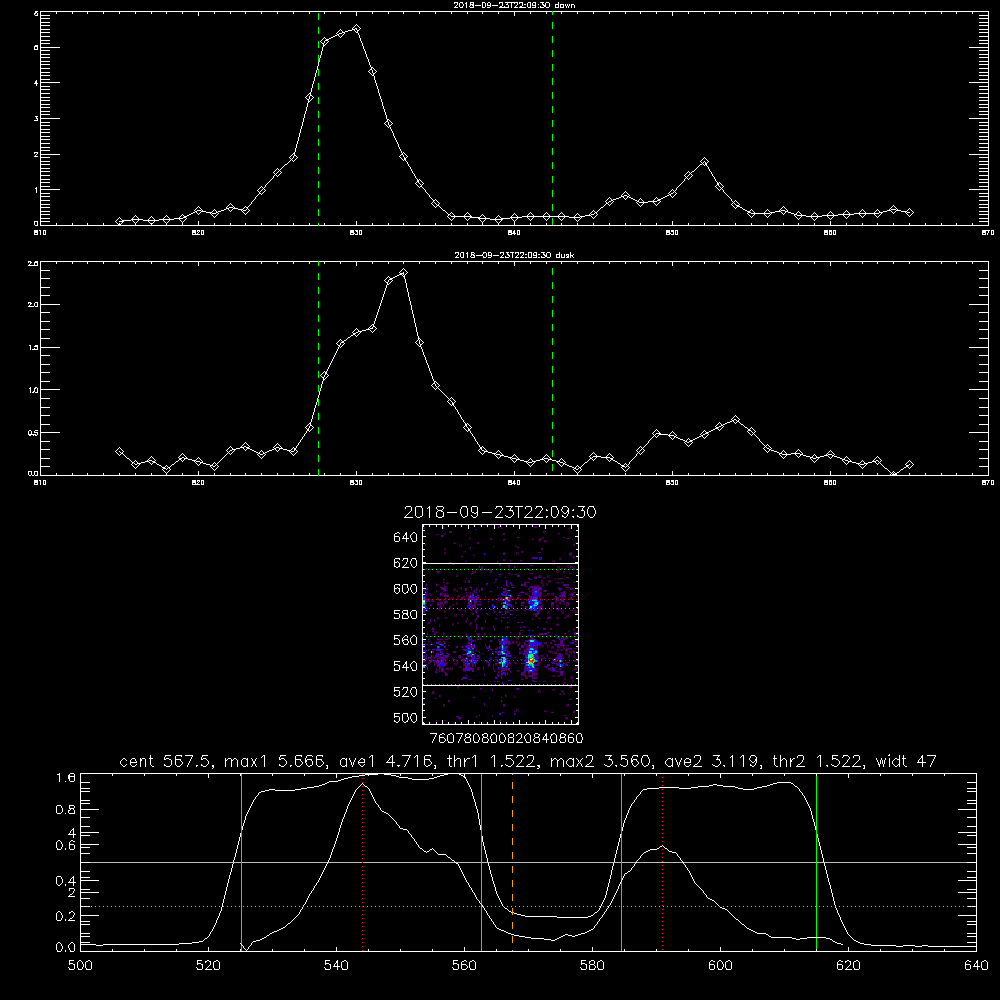This screenshot has height=1000, width=1000.
Task: Click the '600' y-axis label of the spectral image
Action: [x=406, y=589]
